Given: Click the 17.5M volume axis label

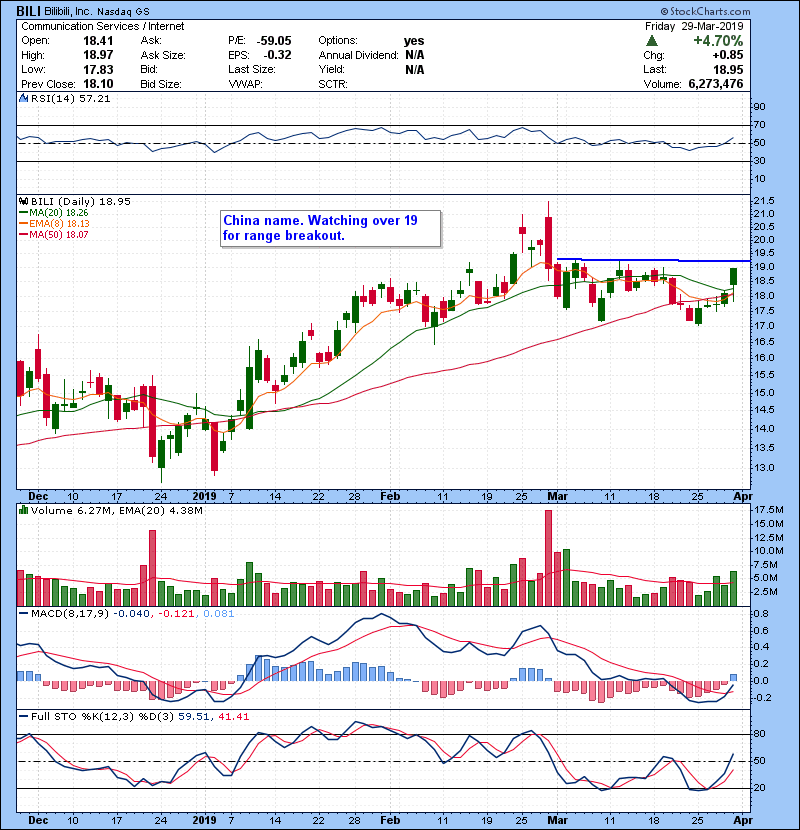Looking at the screenshot, I should click(769, 510).
